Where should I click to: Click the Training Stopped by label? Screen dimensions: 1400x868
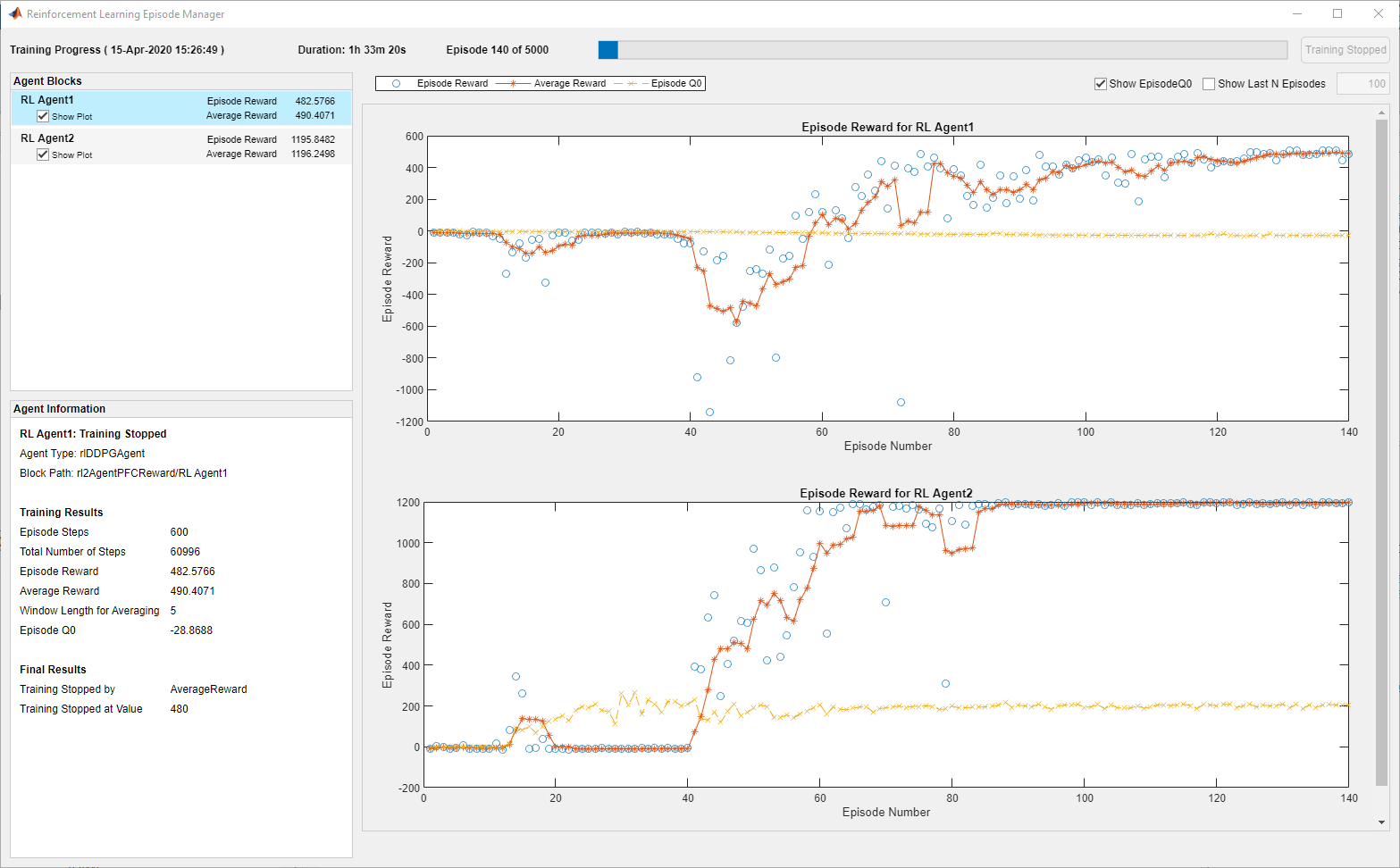click(68, 689)
